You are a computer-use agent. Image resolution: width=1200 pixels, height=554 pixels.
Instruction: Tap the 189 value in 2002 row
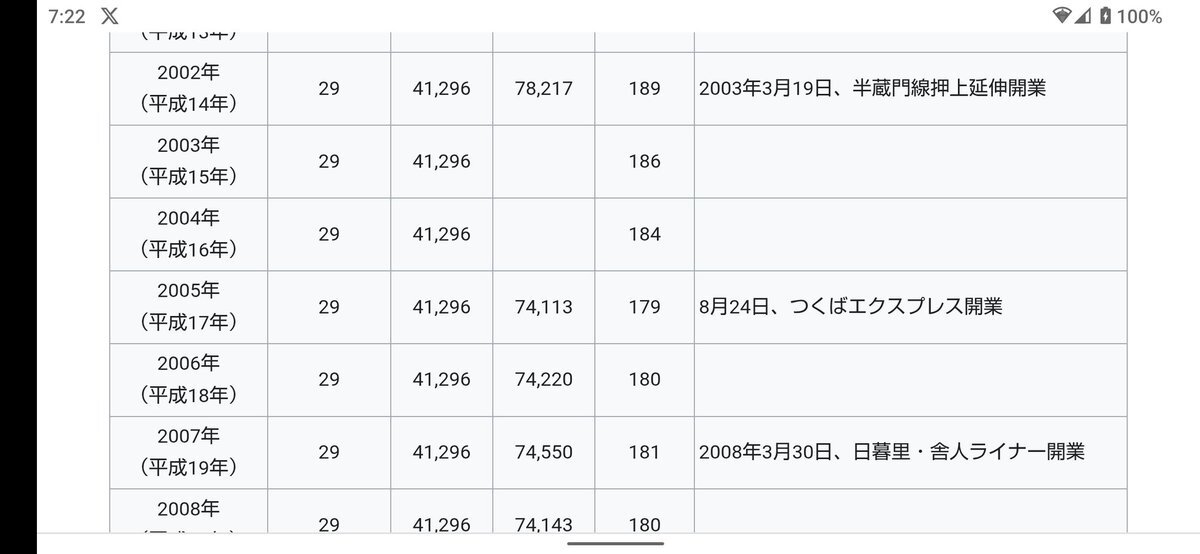coord(645,88)
